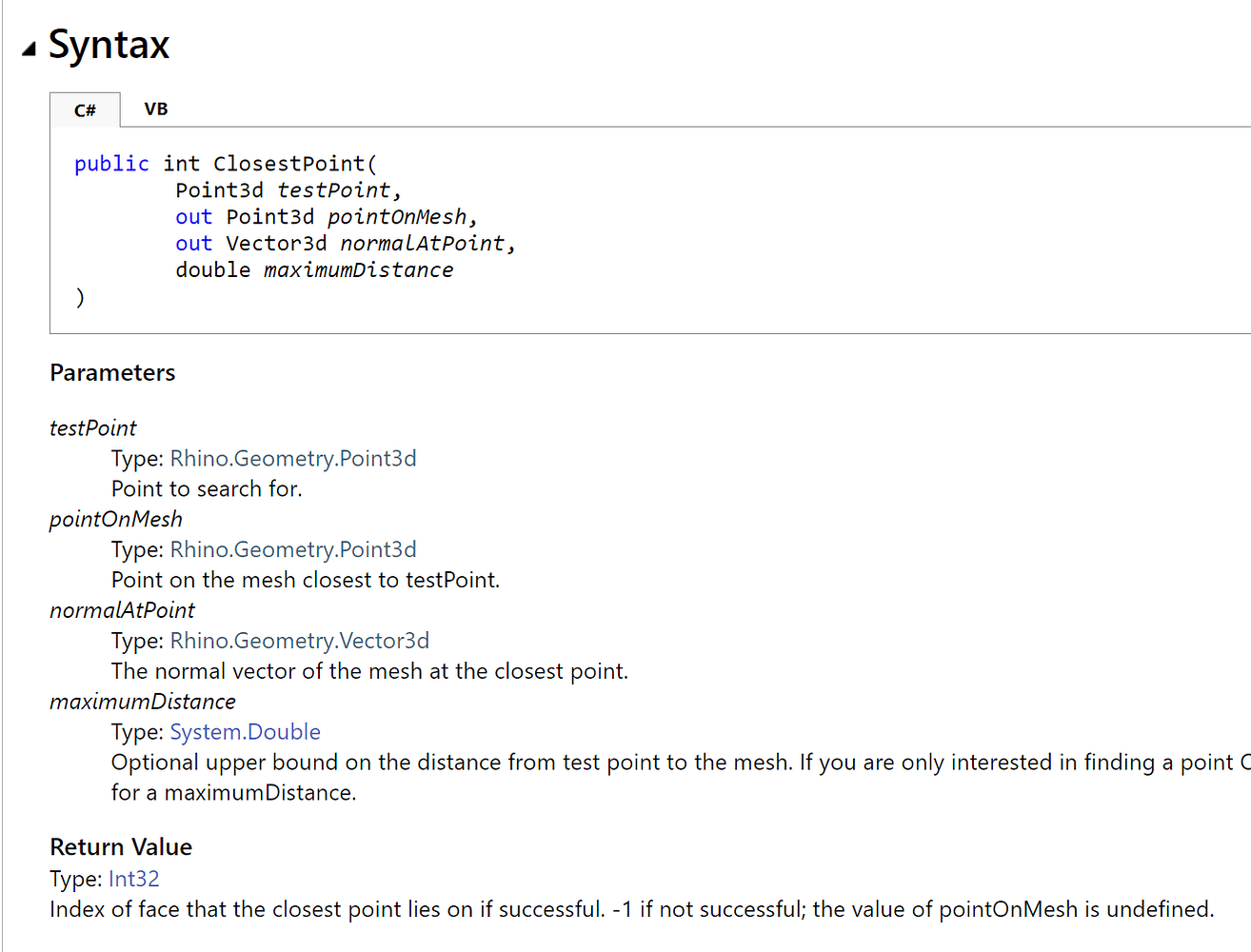Click ClosestPoint method name in code

click(288, 164)
